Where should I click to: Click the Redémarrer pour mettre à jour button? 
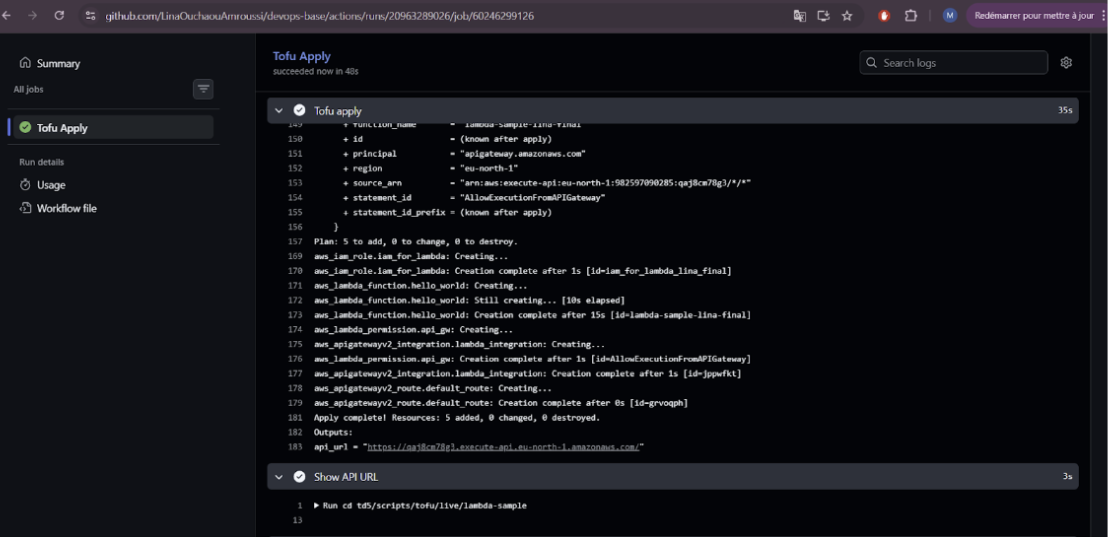pyautogui.click(x=1033, y=16)
